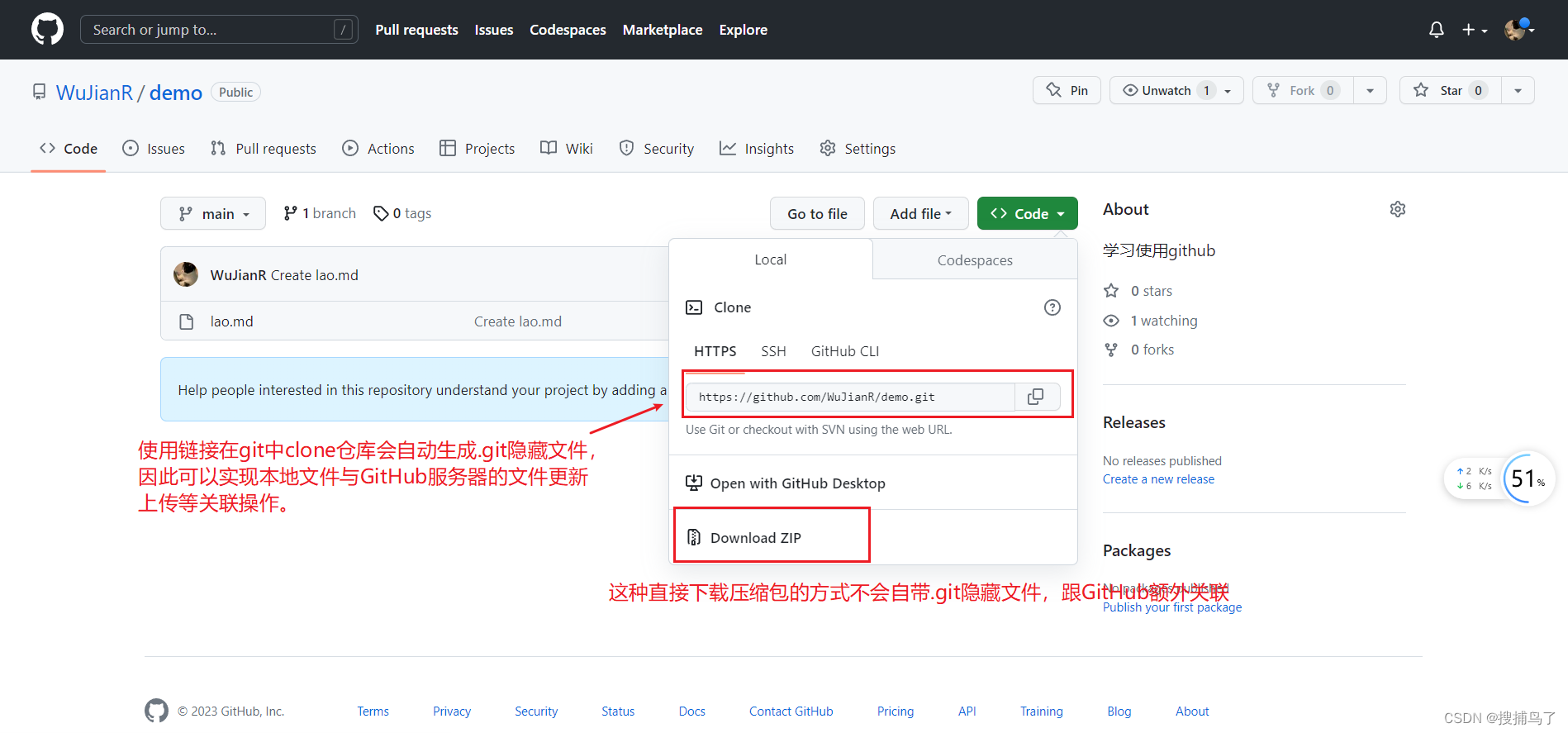Open the Insights tab

pyautogui.click(x=757, y=148)
